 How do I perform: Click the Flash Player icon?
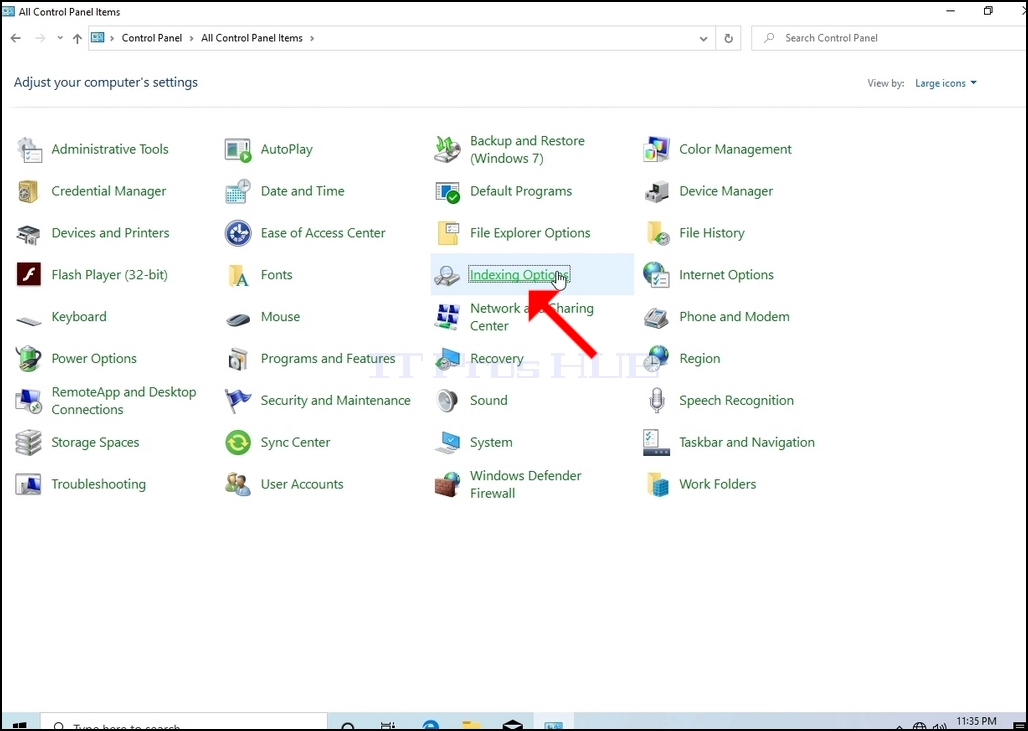click(29, 275)
